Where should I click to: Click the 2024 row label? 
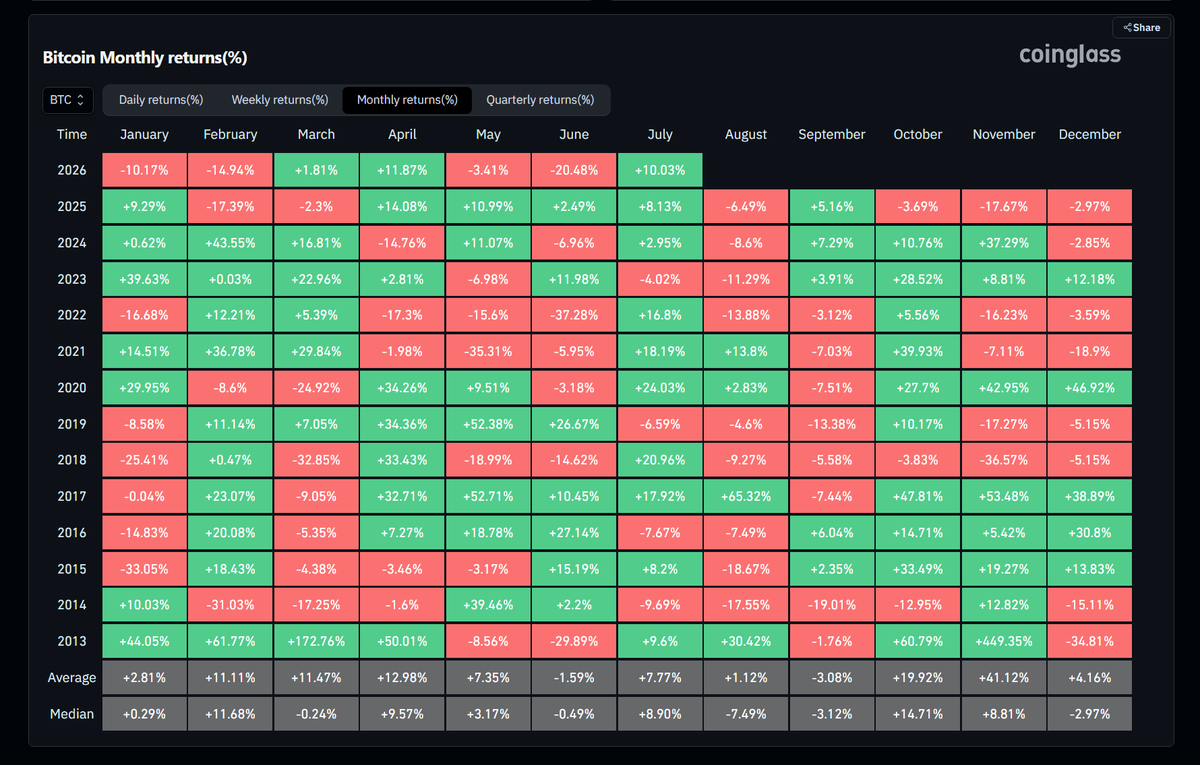[x=72, y=243]
